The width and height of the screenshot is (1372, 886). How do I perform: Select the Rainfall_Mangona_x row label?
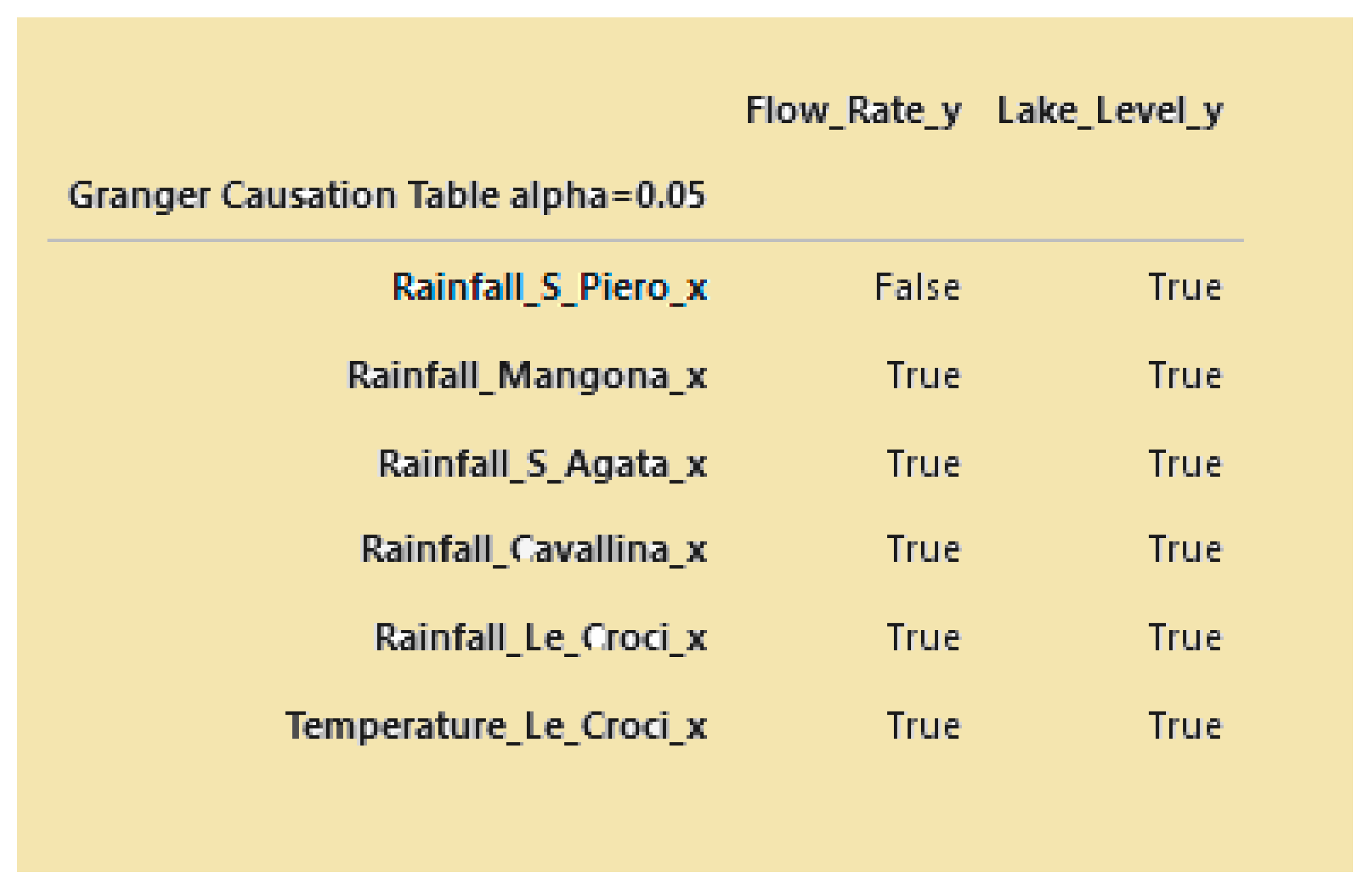(x=527, y=376)
